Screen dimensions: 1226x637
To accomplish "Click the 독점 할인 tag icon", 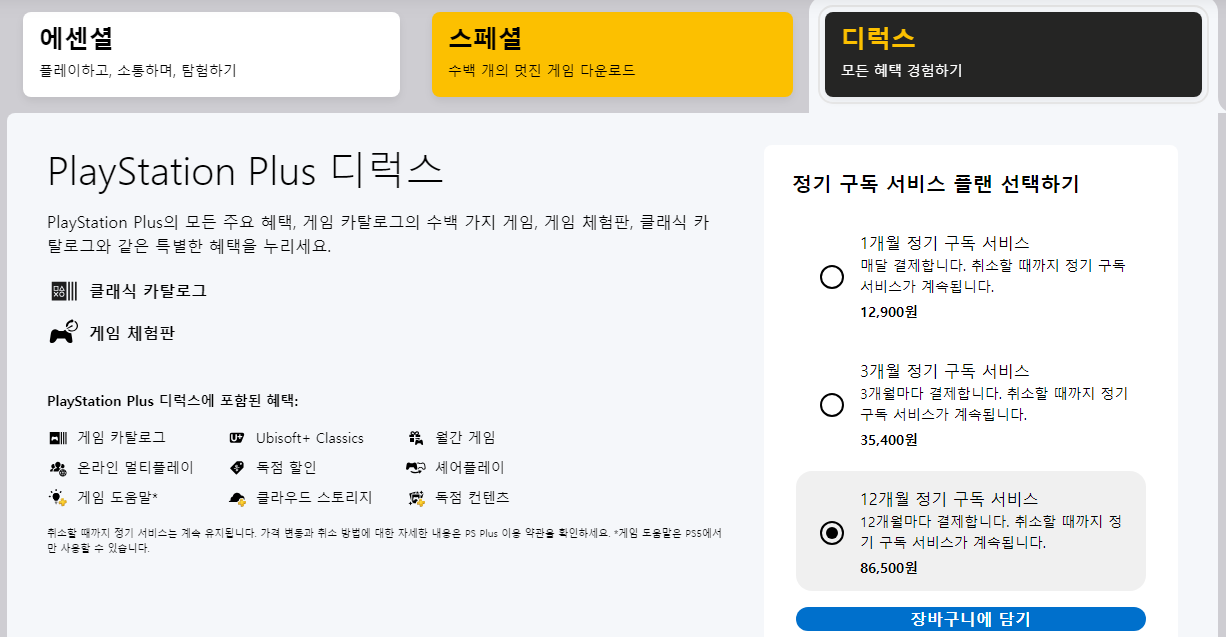I will 237,467.
